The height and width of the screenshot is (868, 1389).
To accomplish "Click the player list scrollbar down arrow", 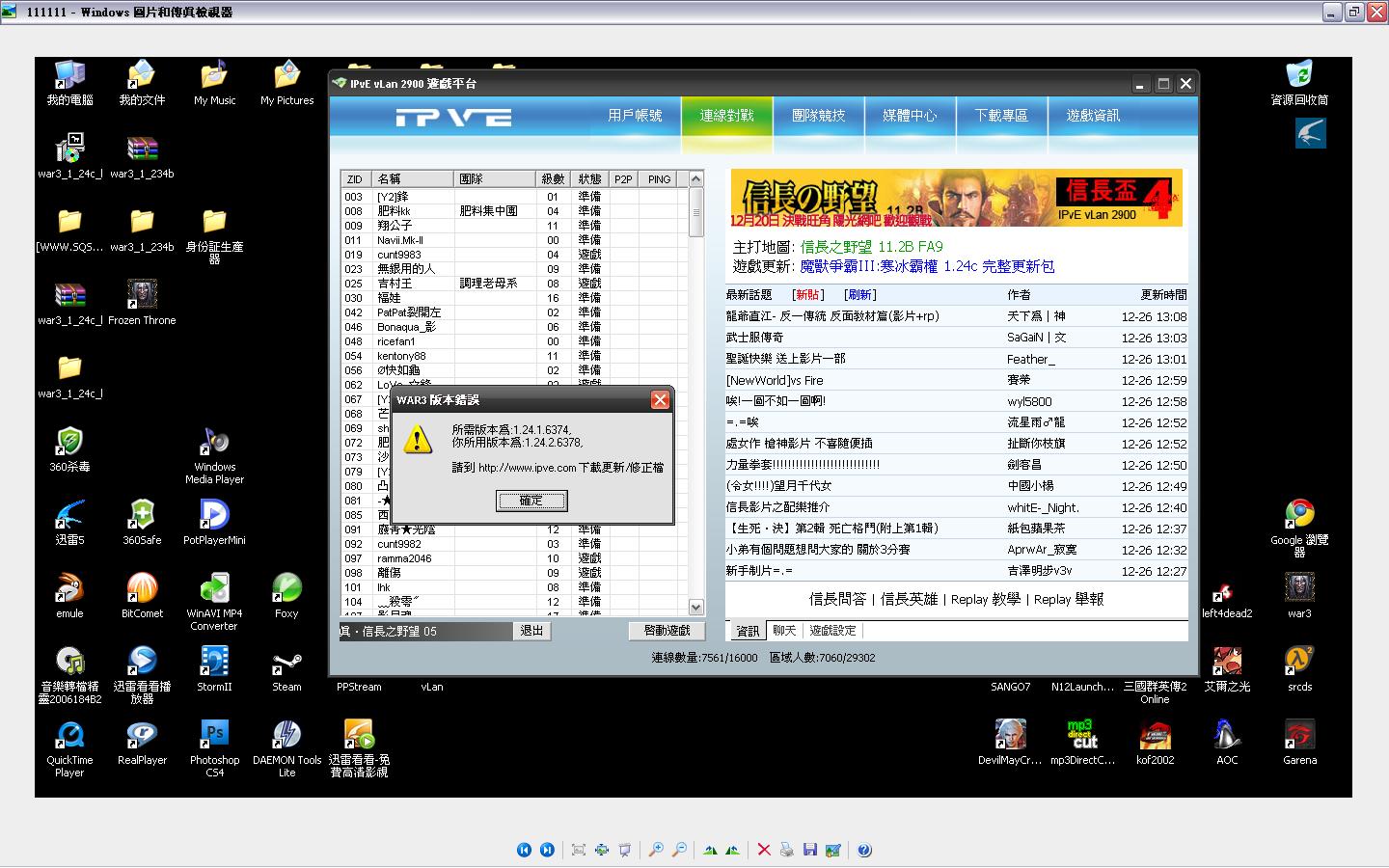I will pyautogui.click(x=696, y=607).
